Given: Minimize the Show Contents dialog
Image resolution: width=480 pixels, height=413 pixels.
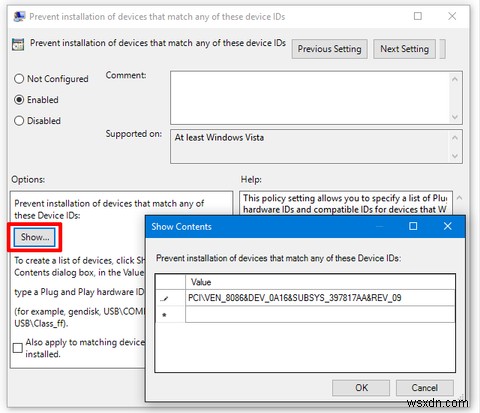Looking at the screenshot, I should pos(380,226).
